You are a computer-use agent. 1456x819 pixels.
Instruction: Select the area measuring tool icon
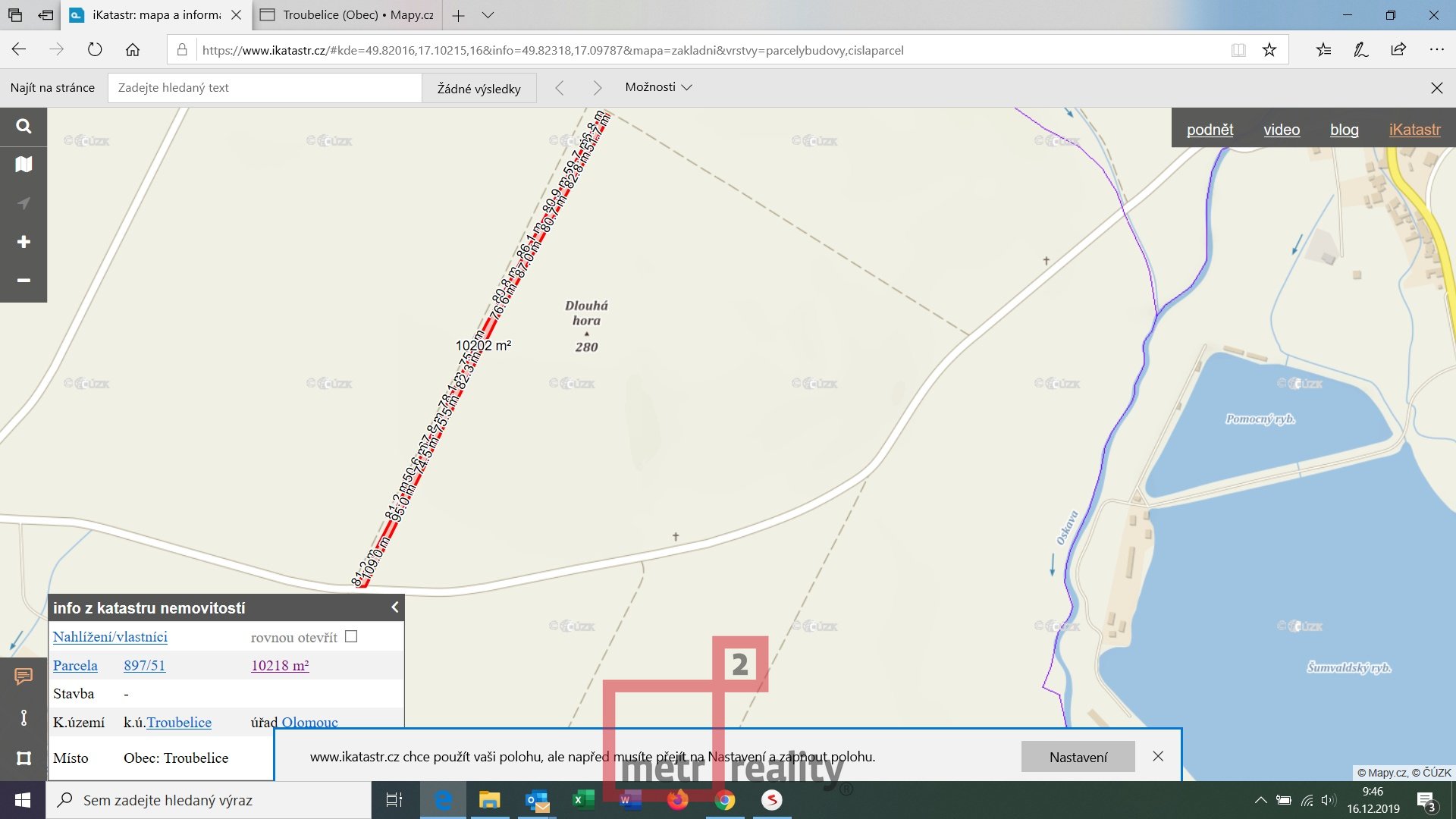click(24, 758)
